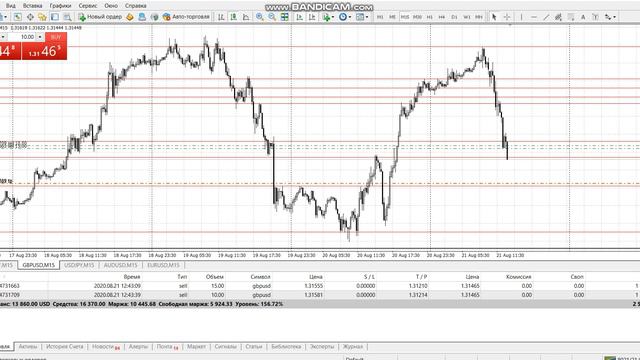Toggle the Terminal panel icon

coord(55,17)
